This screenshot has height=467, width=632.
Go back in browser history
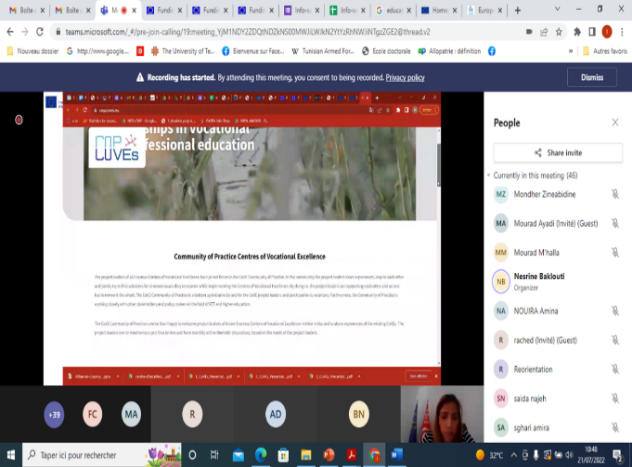click(x=10, y=32)
